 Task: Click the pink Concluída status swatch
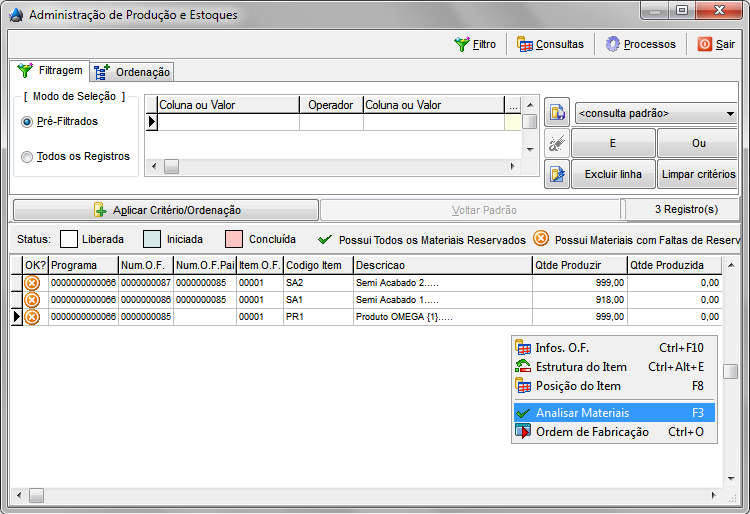[235, 240]
